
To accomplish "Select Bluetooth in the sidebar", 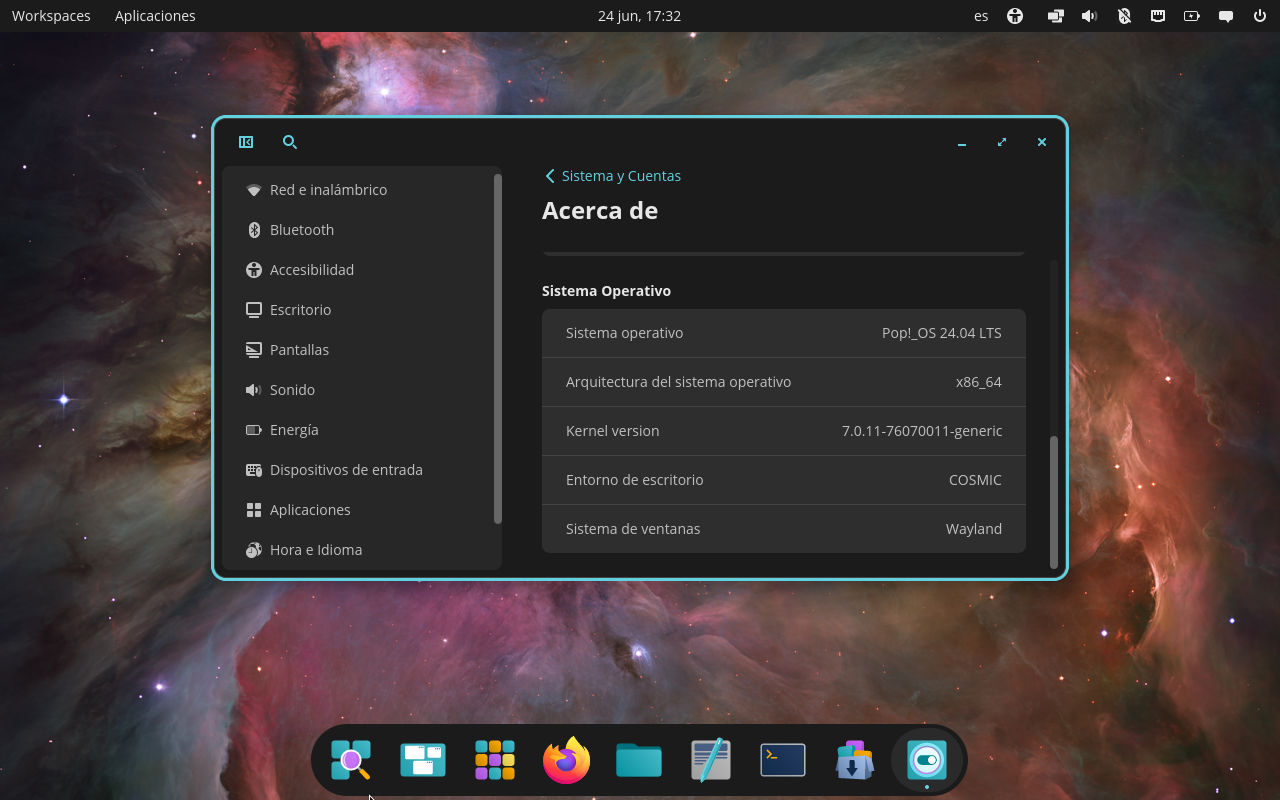I will click(361, 230).
